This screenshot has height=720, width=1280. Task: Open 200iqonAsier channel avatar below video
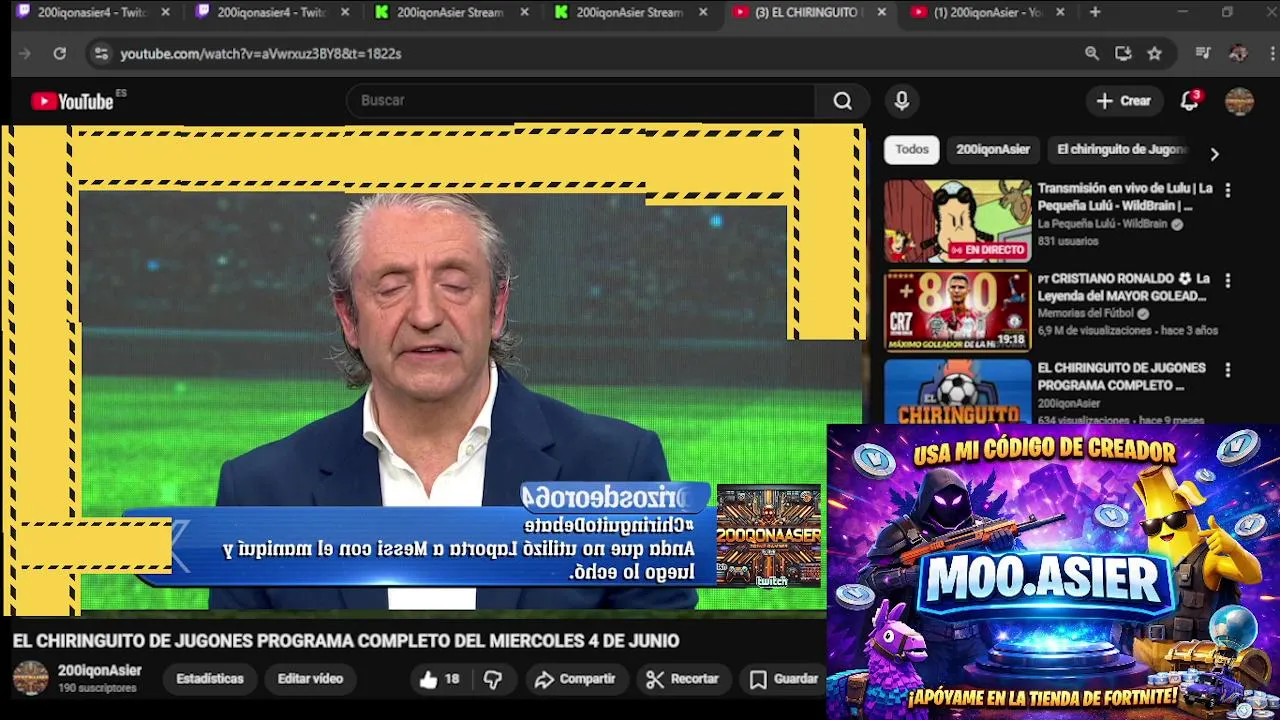pos(30,679)
